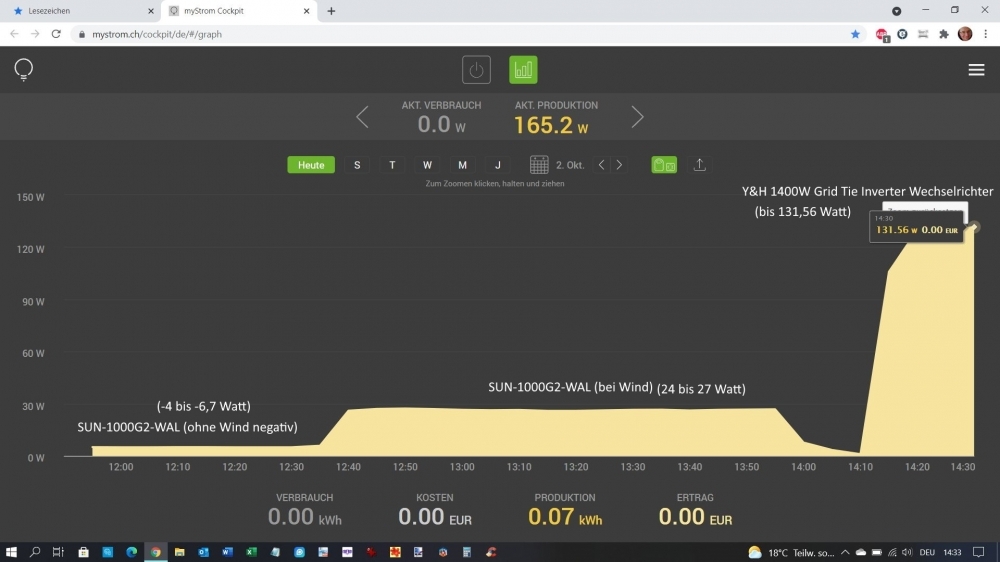Reload the page in Chrome
Screen dimensions: 1000x562
click(56, 34)
